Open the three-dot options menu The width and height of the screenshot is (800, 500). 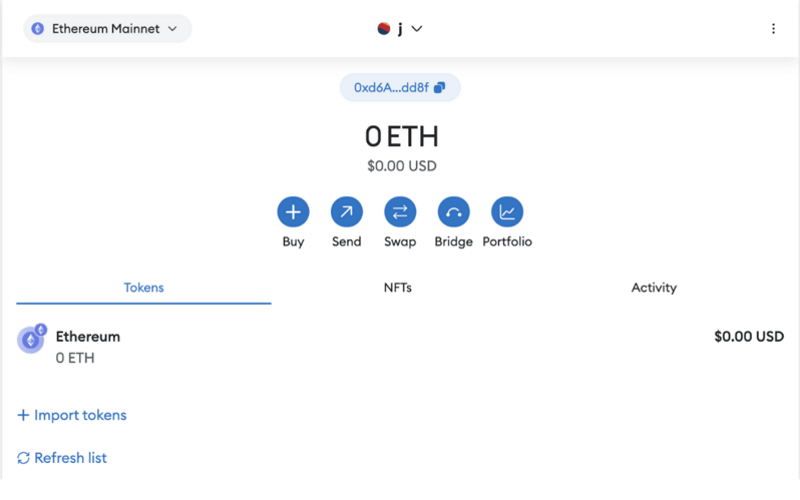coord(773,29)
